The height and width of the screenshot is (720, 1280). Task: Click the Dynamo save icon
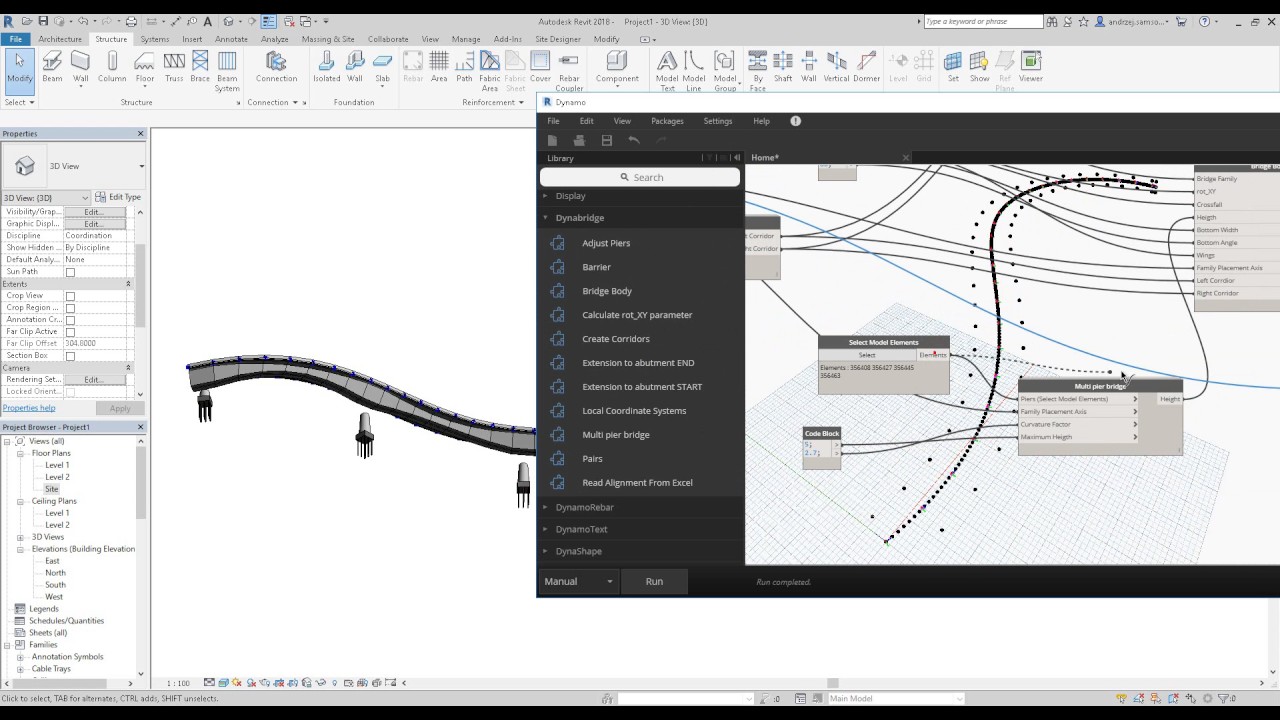(x=606, y=141)
